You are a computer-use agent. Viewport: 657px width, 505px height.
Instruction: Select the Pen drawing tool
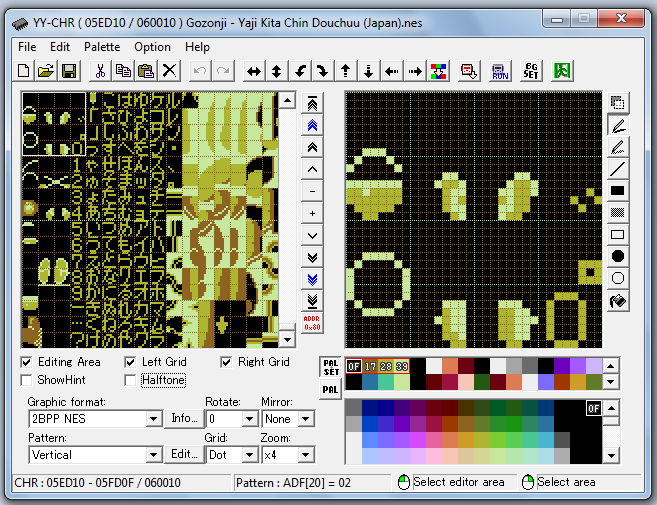[x=618, y=125]
